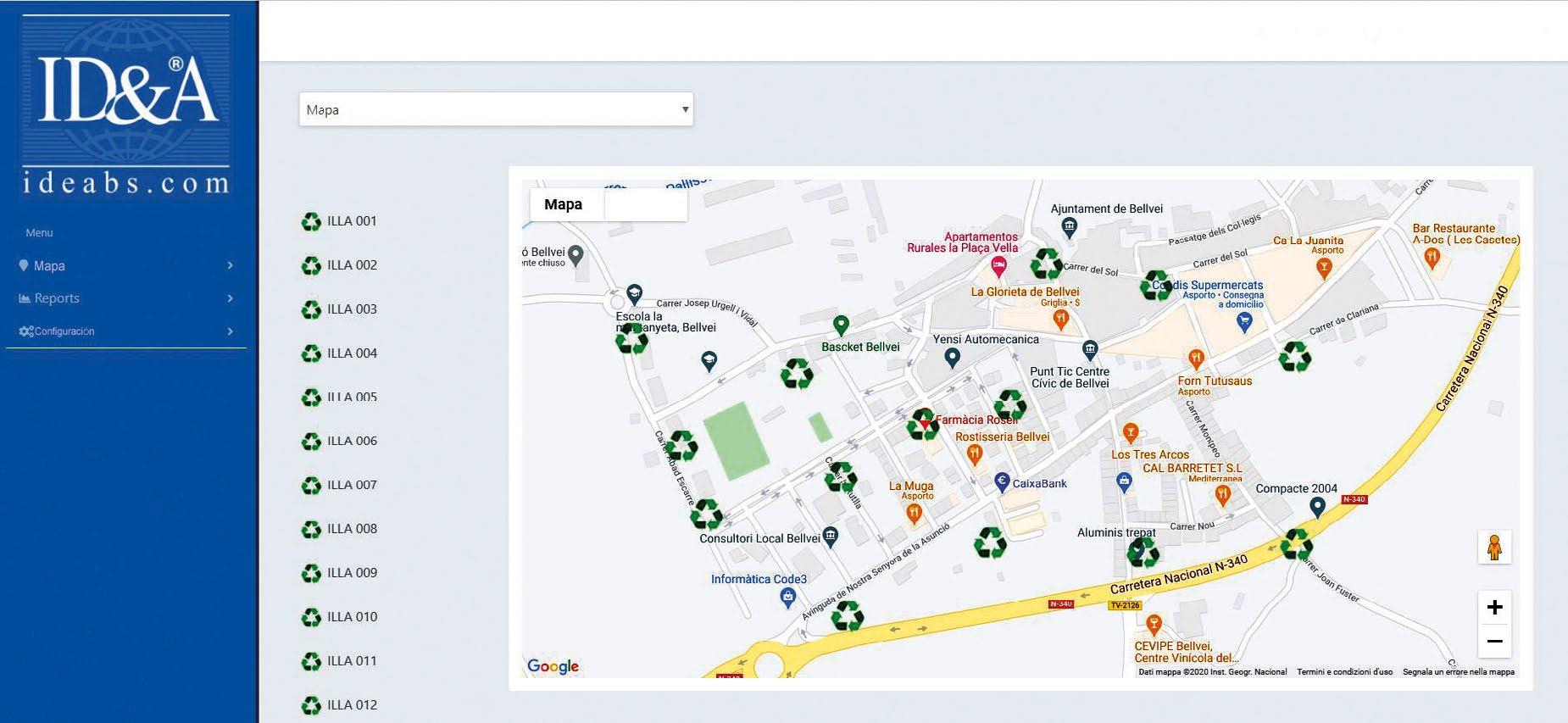Click the Ajuntament de Bellvei map pin
1568x723 pixels.
click(x=1070, y=226)
